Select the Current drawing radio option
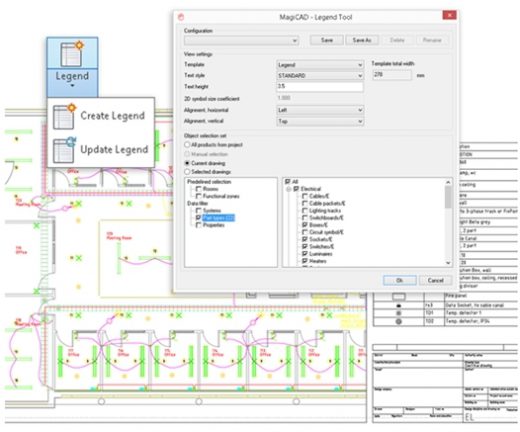 point(187,163)
